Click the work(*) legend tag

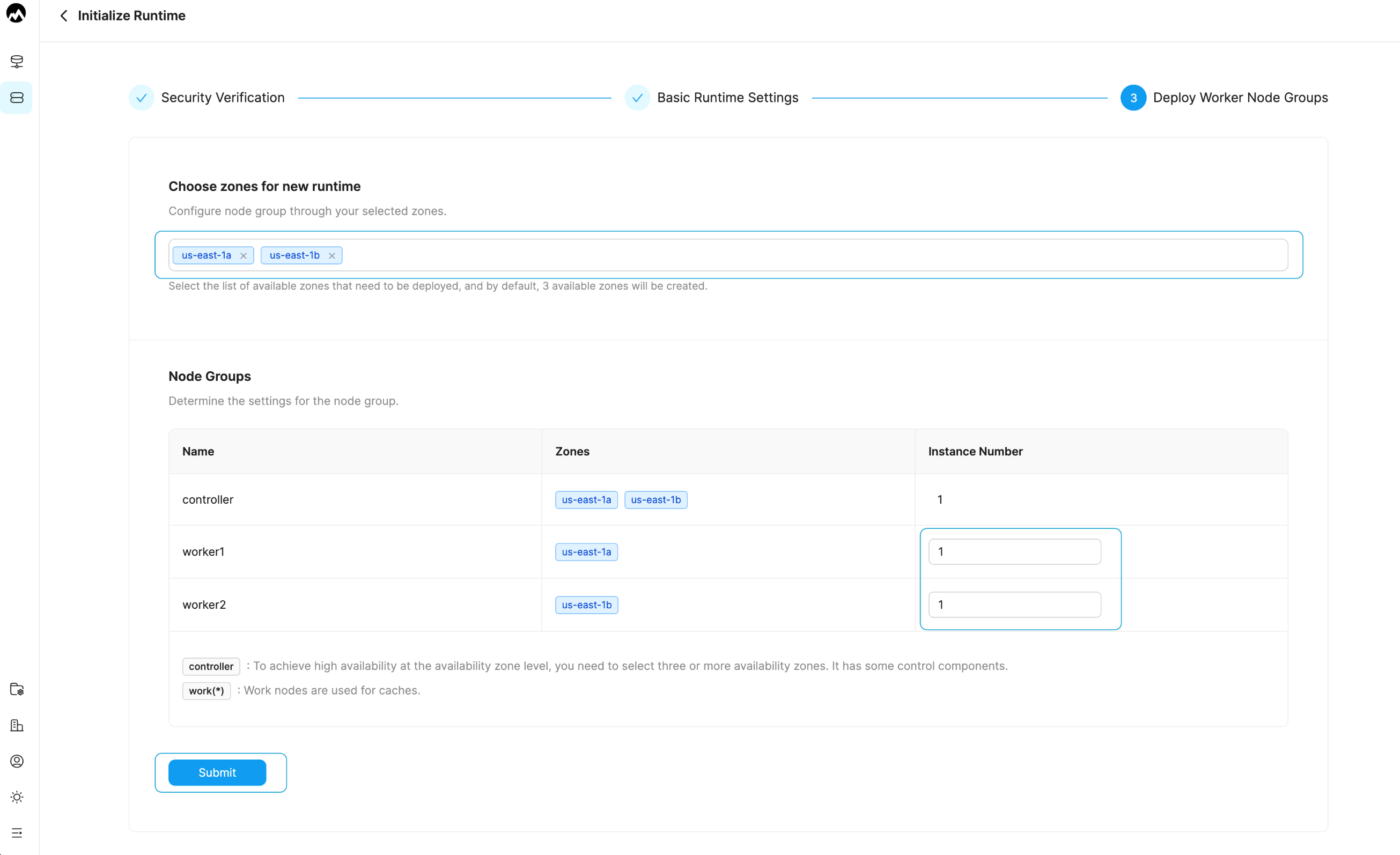click(x=207, y=690)
